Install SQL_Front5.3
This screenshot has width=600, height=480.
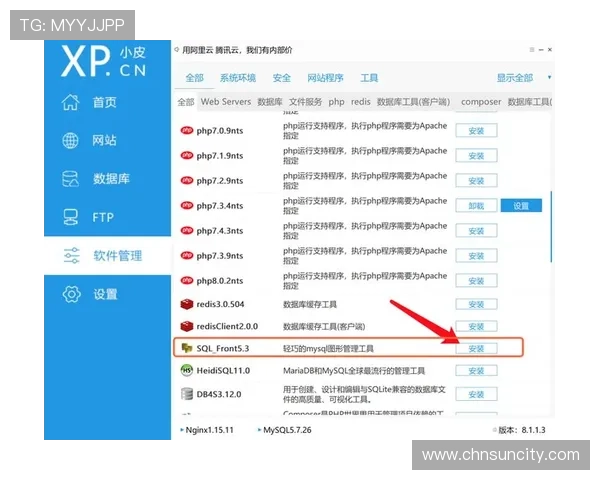coord(476,348)
